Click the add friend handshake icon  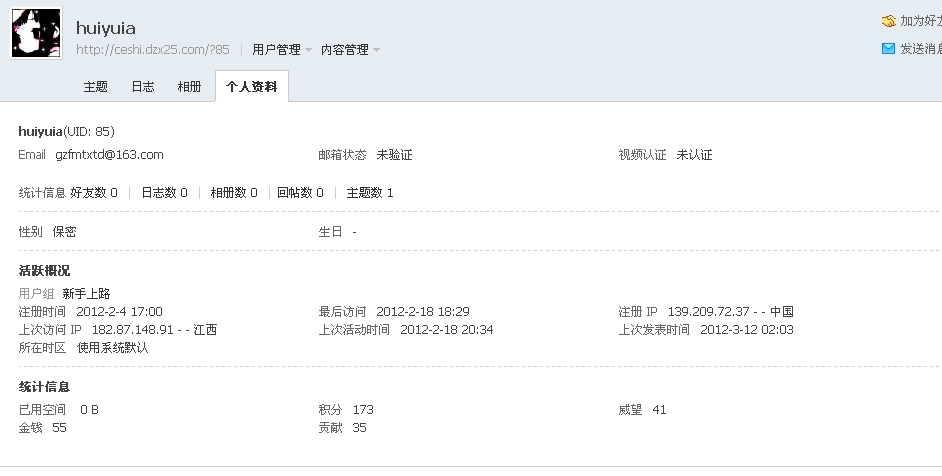[x=888, y=21]
